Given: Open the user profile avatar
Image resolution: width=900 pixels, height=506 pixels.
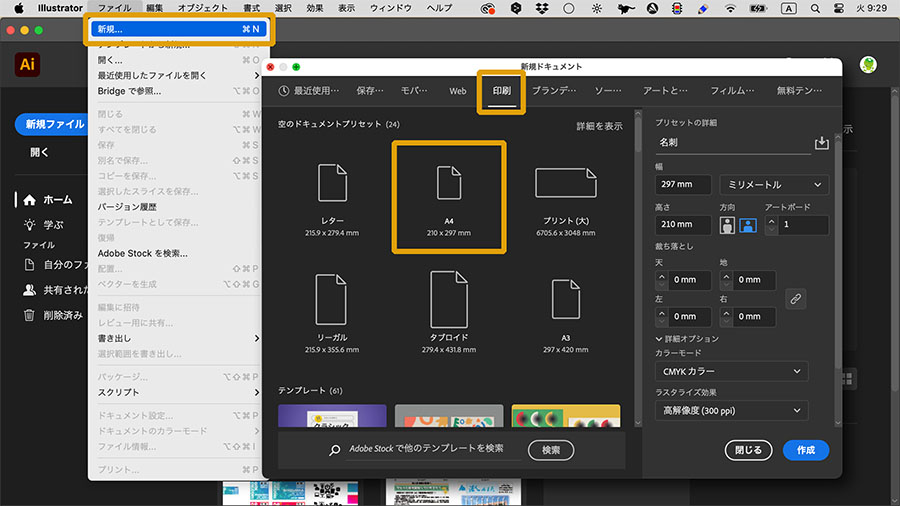Looking at the screenshot, I should pos(868,64).
